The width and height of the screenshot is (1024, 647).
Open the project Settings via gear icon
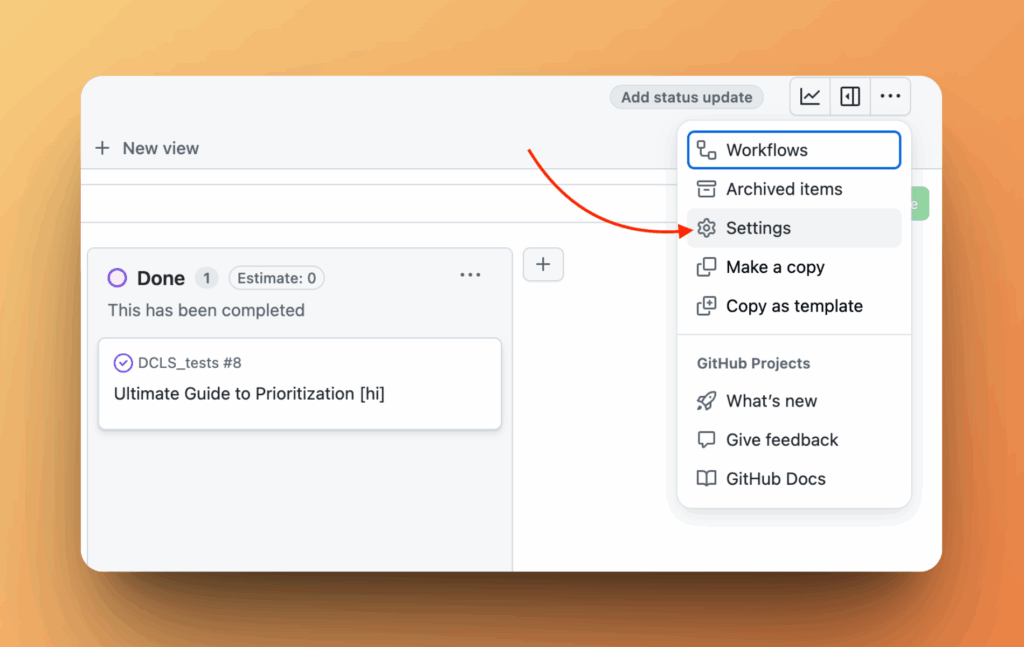(758, 228)
